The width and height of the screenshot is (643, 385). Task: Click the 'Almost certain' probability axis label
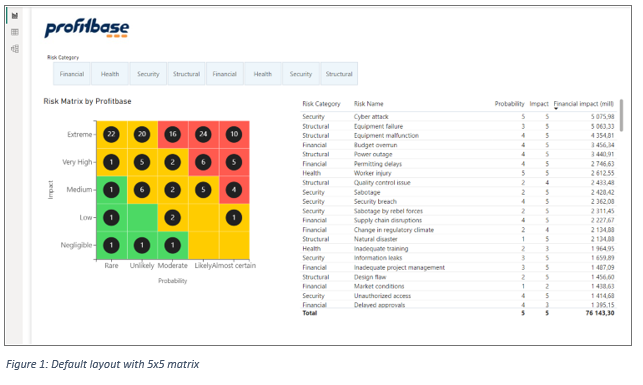pyautogui.click(x=234, y=266)
